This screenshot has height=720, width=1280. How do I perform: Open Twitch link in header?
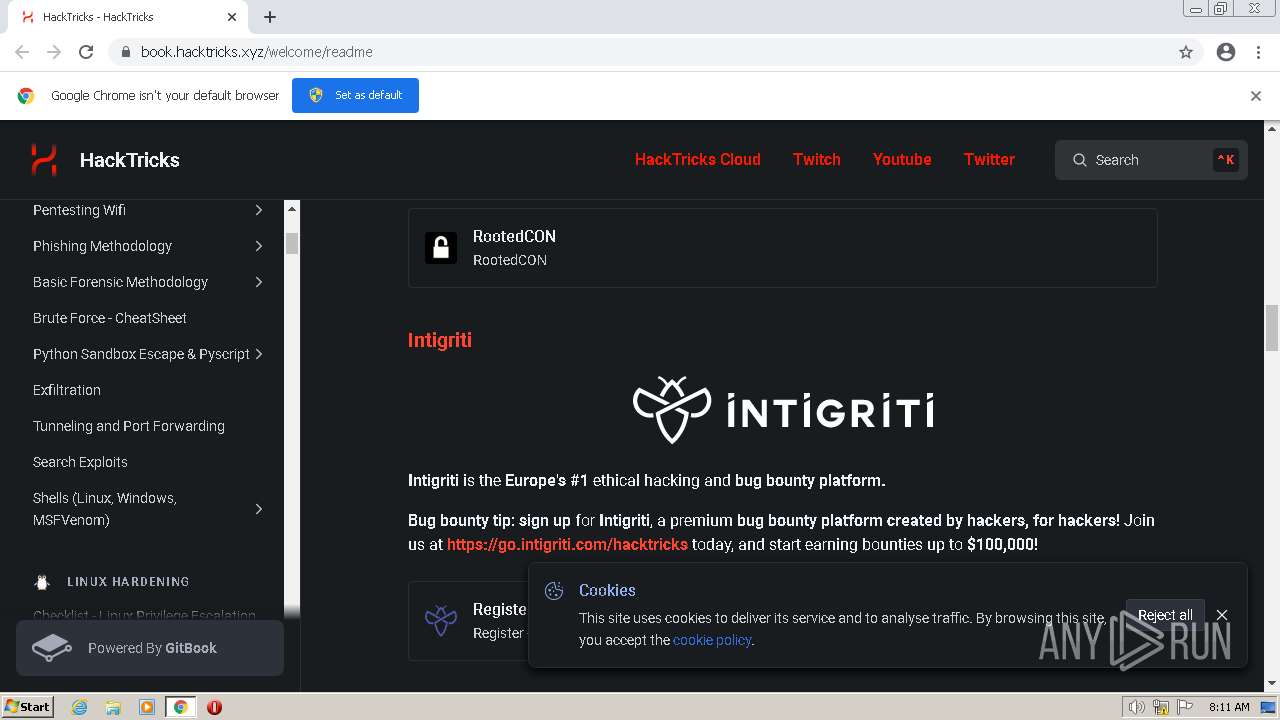[817, 159]
